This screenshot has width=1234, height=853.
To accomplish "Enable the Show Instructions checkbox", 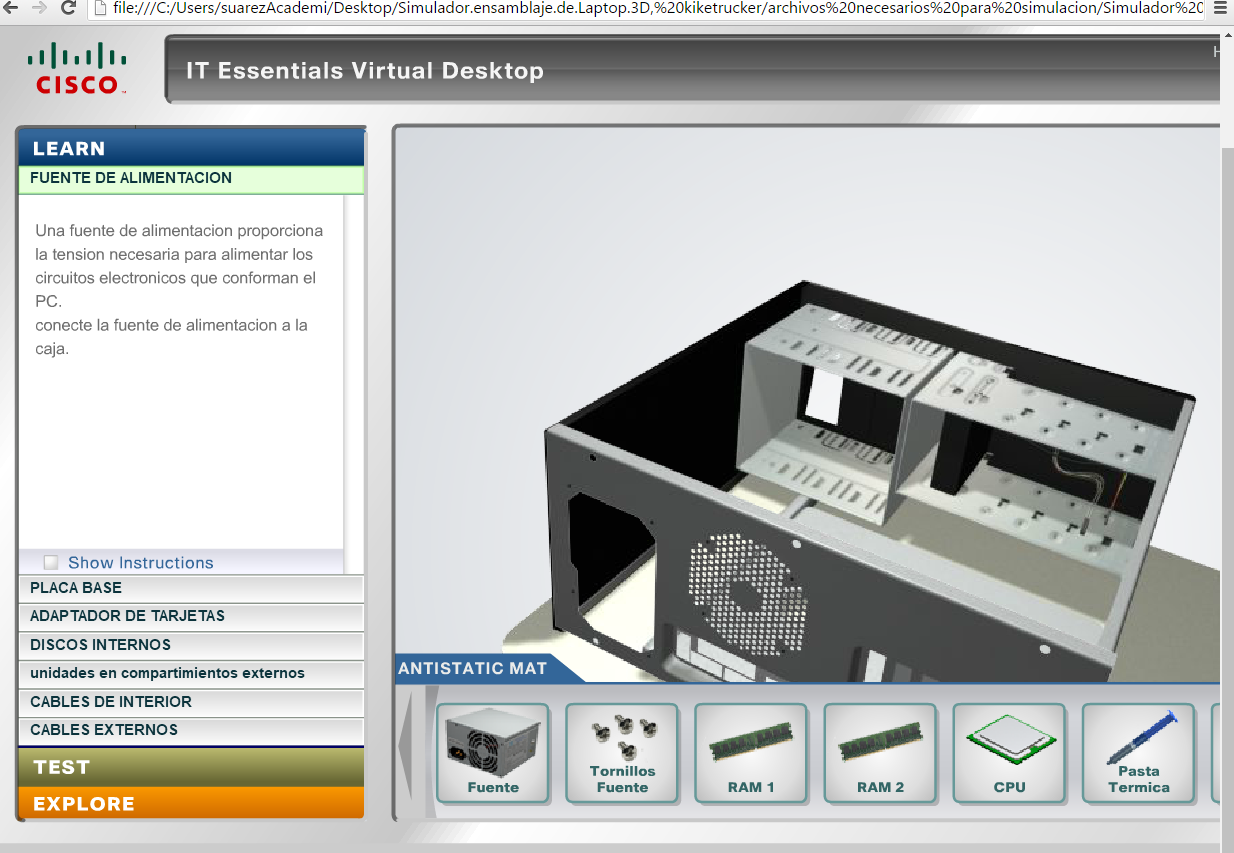I will (x=51, y=563).
